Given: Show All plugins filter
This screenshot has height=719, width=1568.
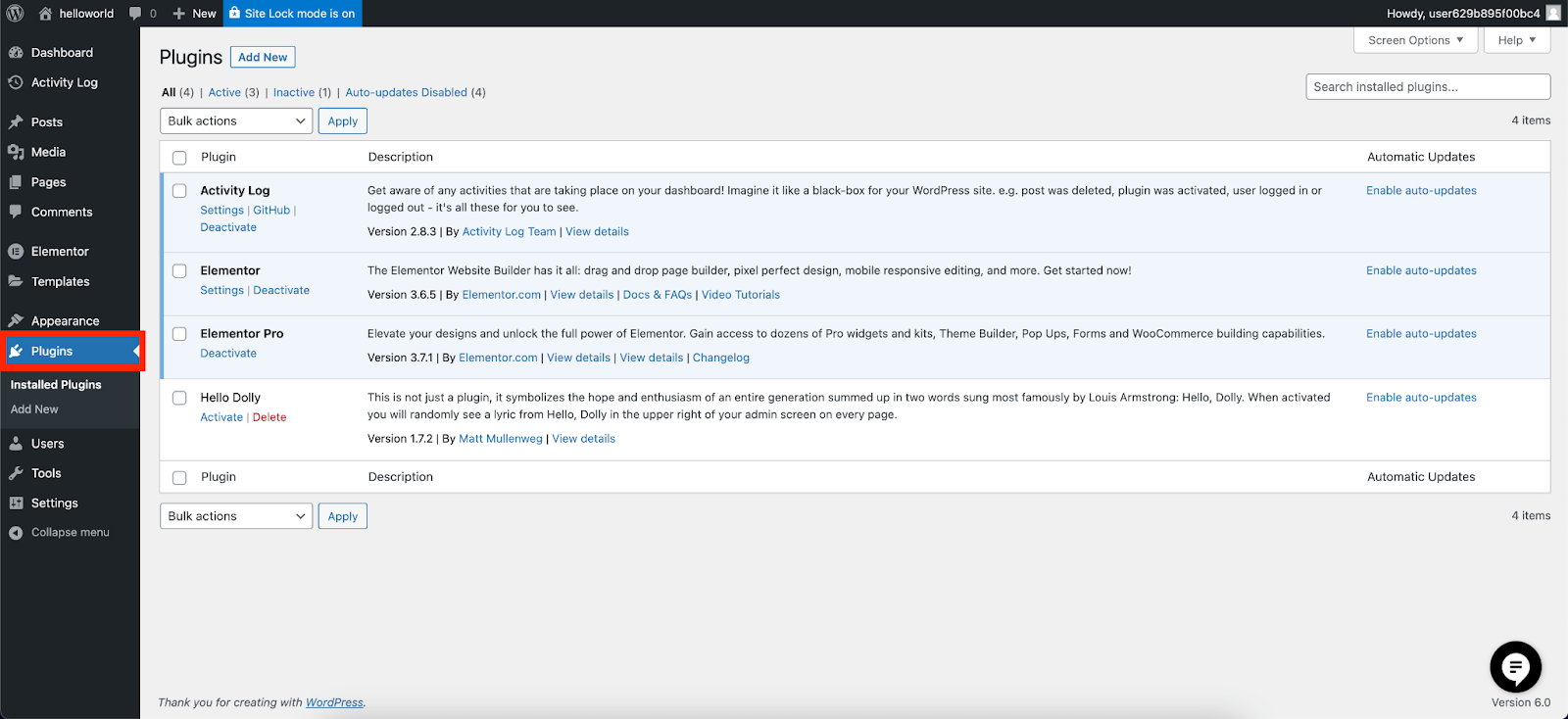Looking at the screenshot, I should pyautogui.click(x=169, y=93).
